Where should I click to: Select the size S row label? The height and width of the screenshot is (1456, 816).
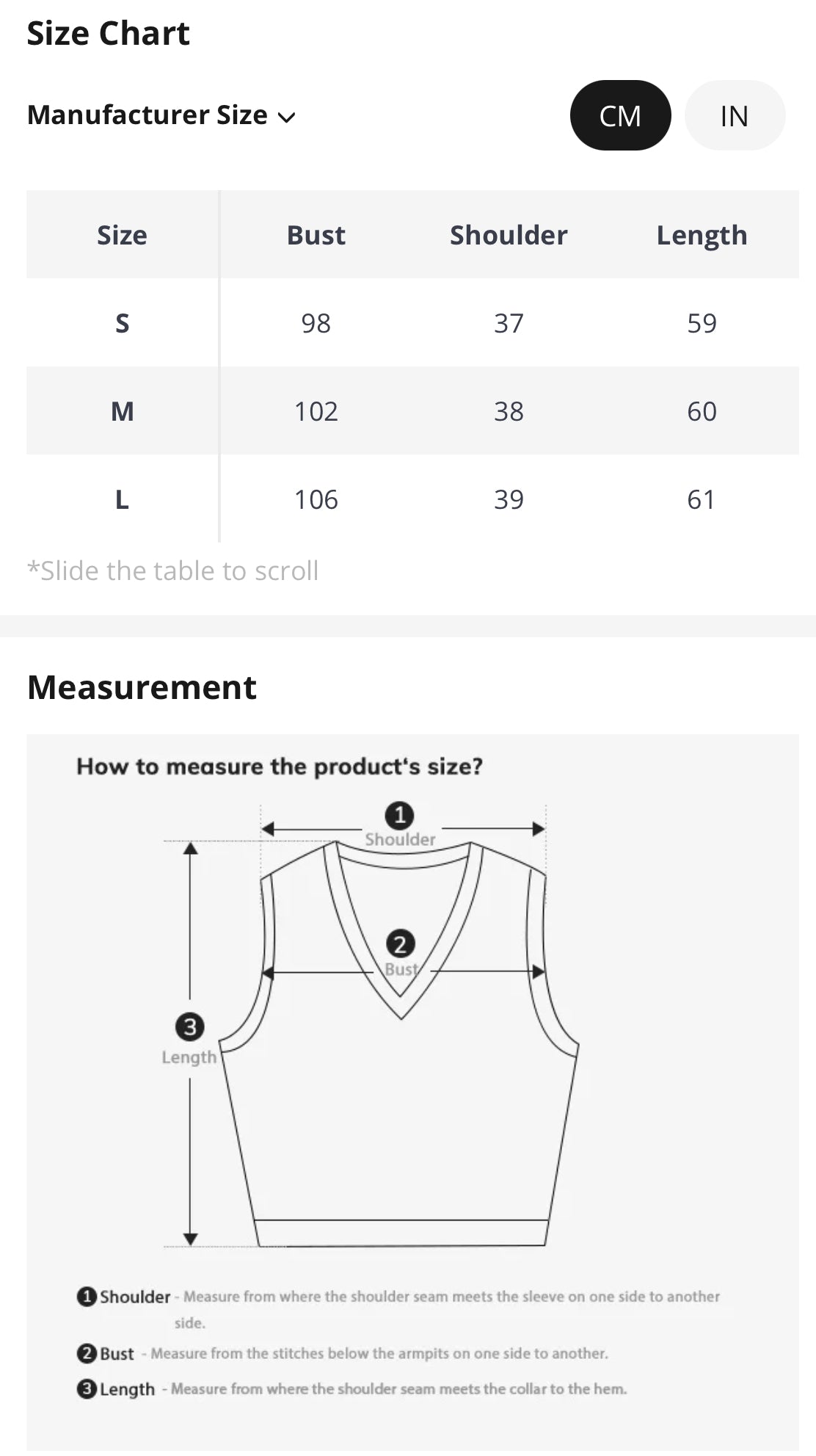tap(122, 323)
